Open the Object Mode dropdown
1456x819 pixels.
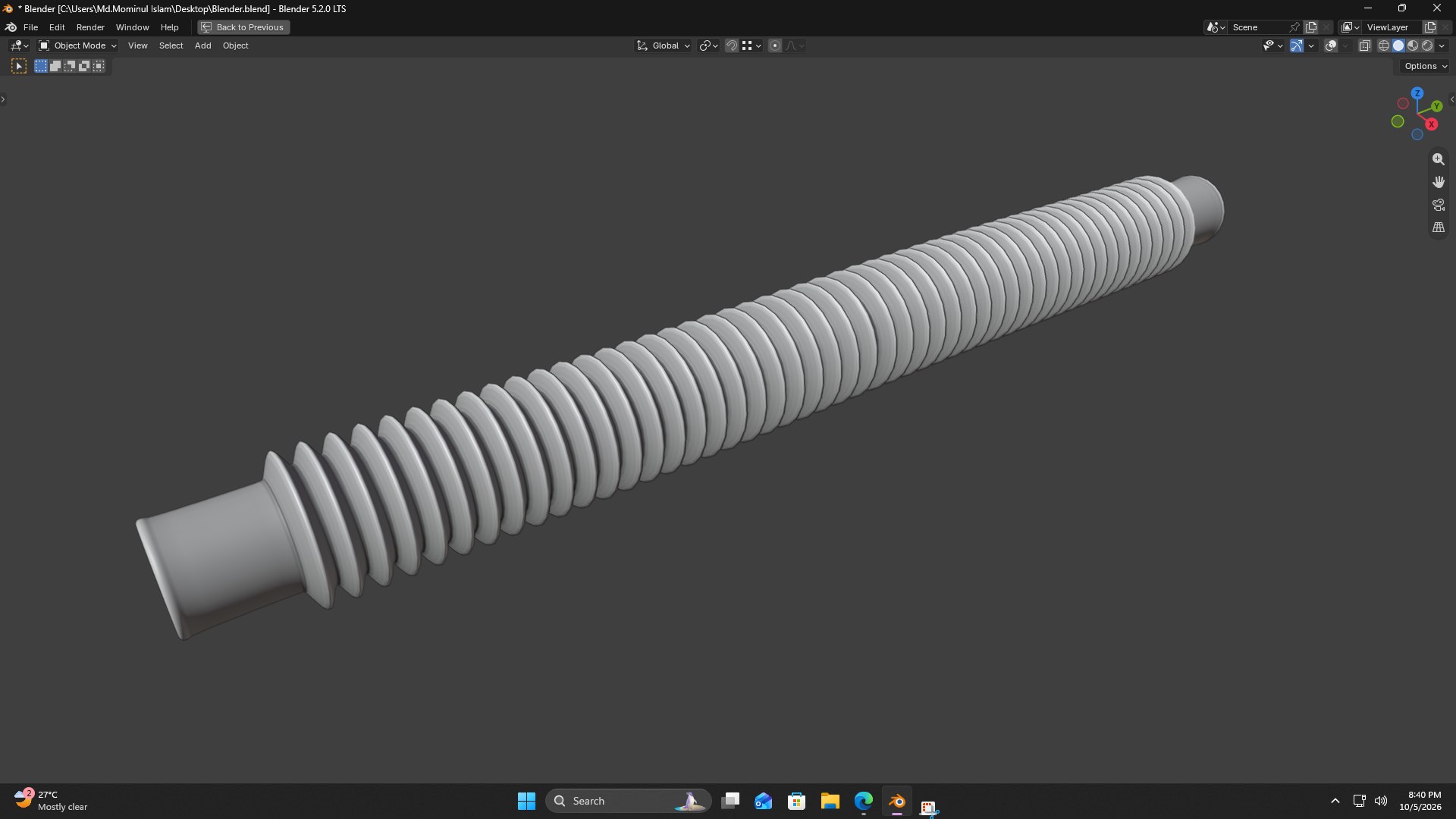coord(77,46)
